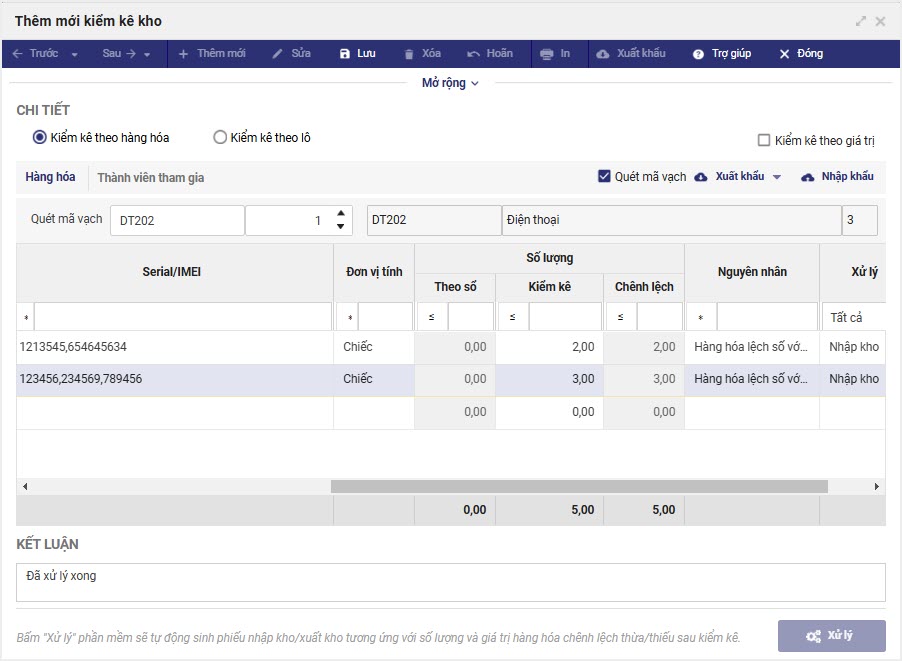Select Kiểm kê theo lô option
This screenshot has height=661, width=902.
pos(220,138)
